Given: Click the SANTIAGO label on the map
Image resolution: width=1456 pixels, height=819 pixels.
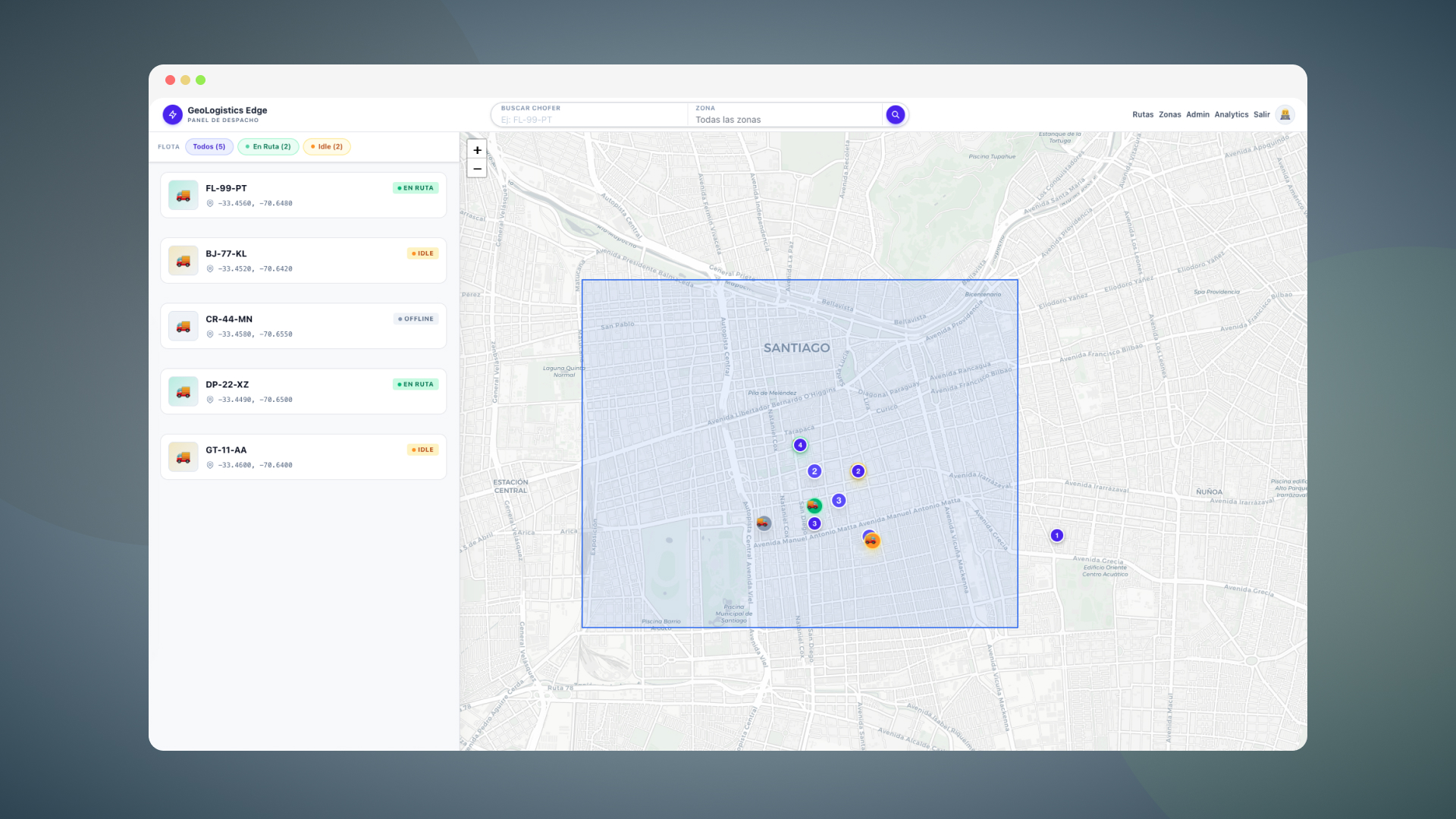Looking at the screenshot, I should (x=796, y=348).
